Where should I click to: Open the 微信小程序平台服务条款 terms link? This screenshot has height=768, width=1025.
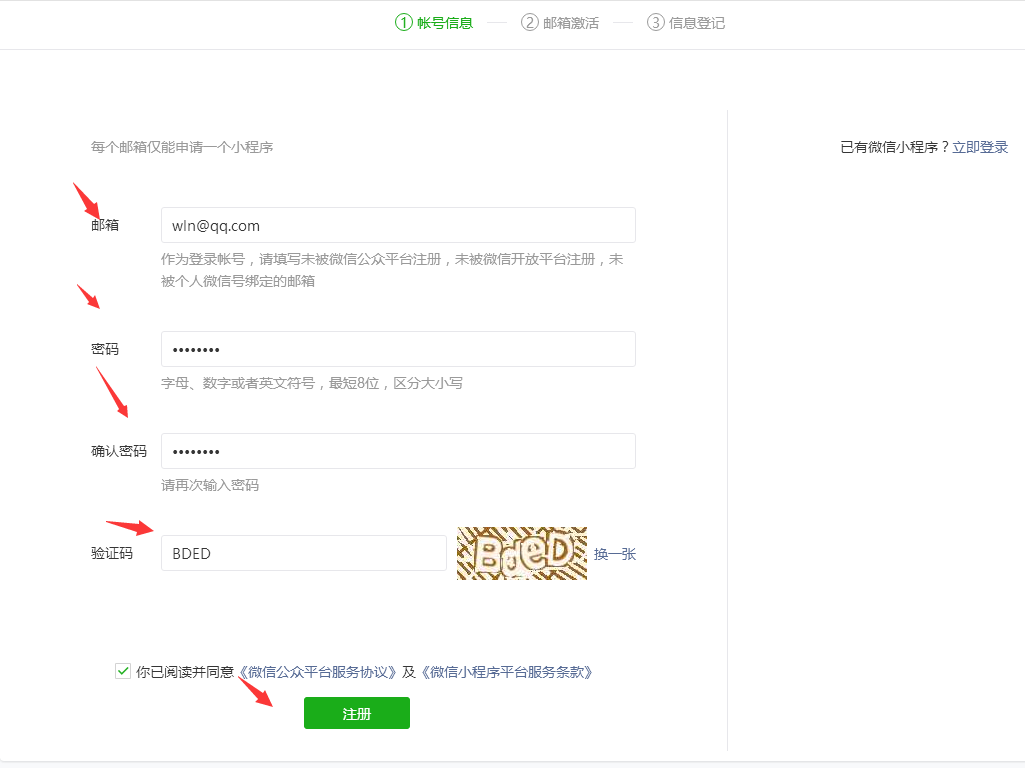tap(507, 672)
